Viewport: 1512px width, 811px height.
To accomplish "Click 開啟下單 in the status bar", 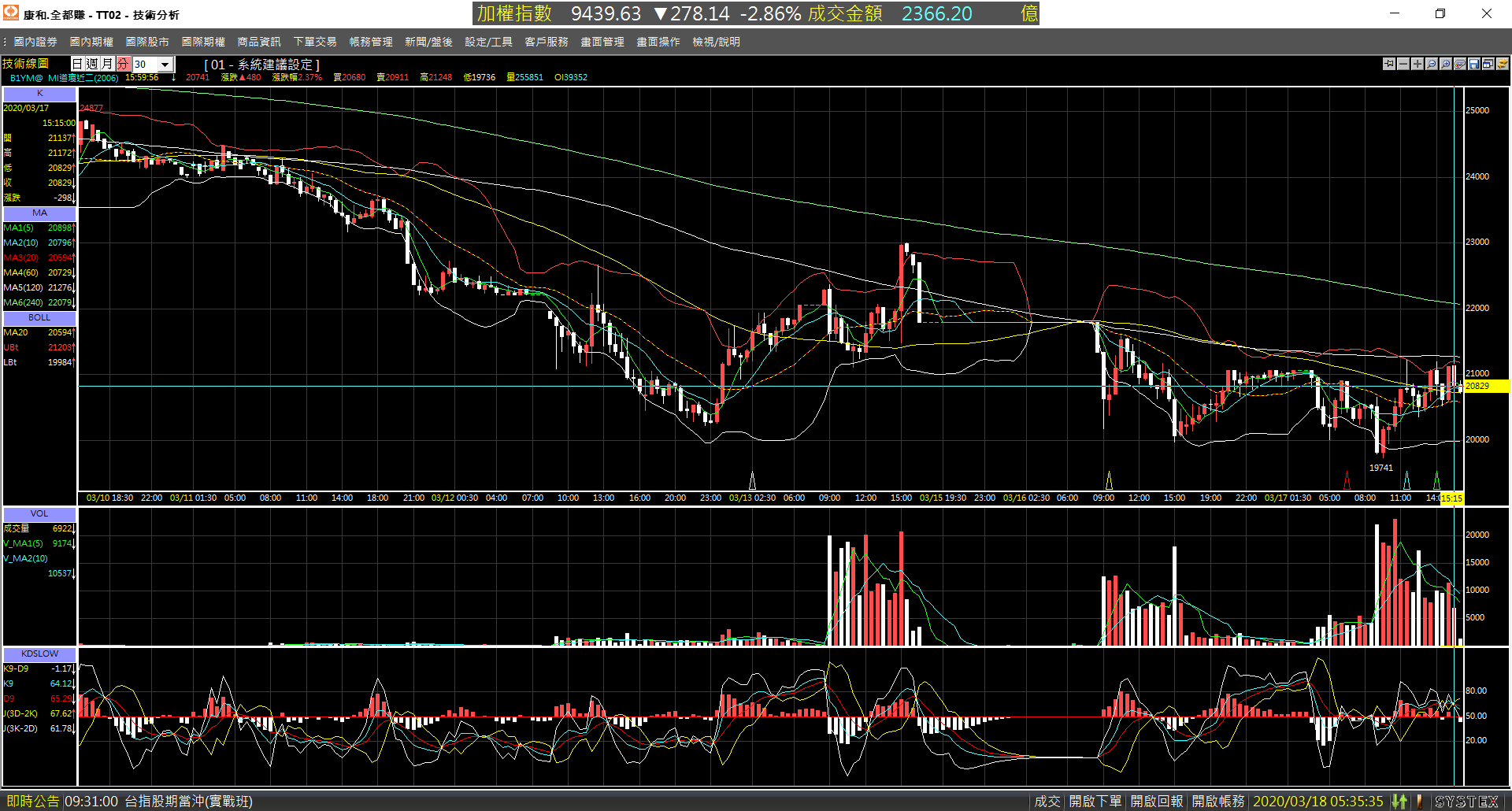I will click(x=1095, y=802).
